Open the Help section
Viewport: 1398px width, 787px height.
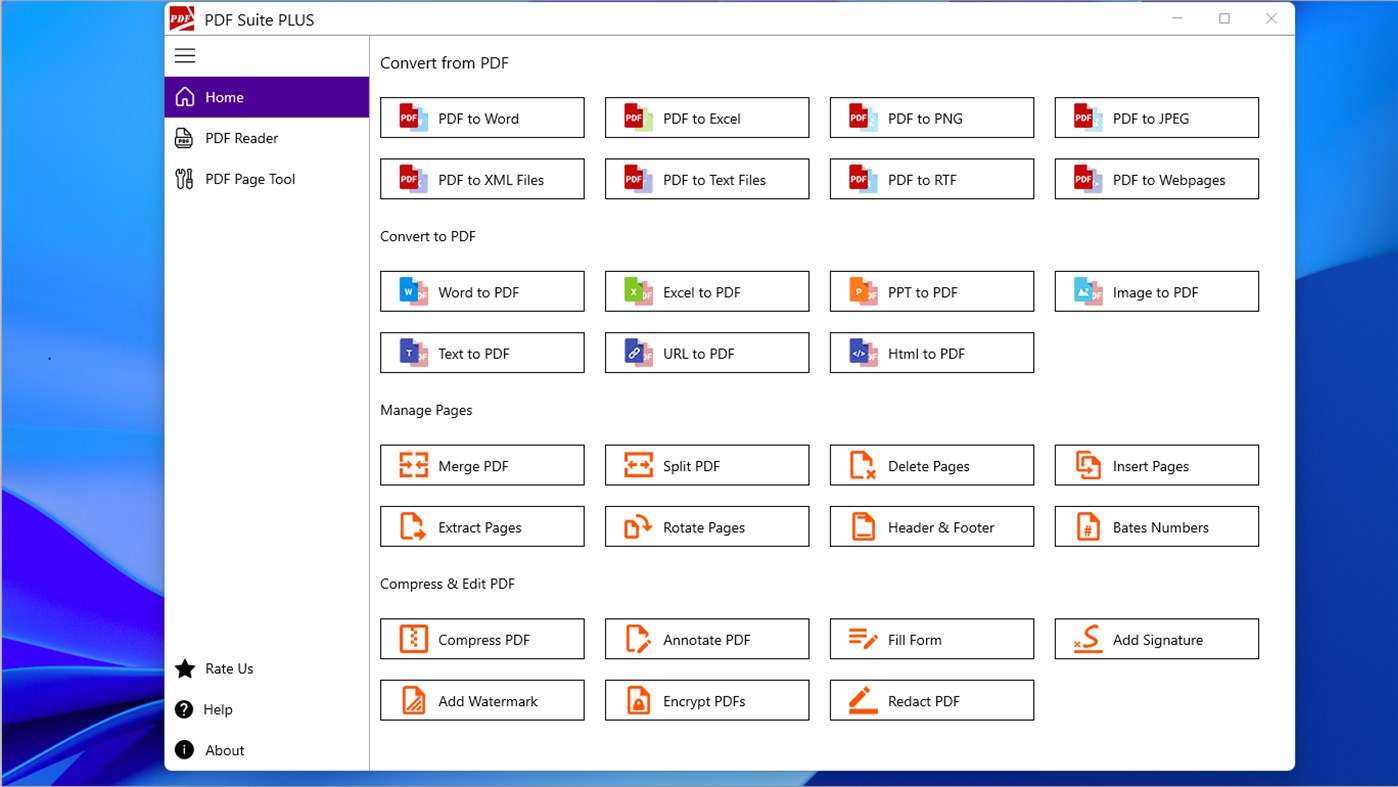pyautogui.click(x=216, y=709)
